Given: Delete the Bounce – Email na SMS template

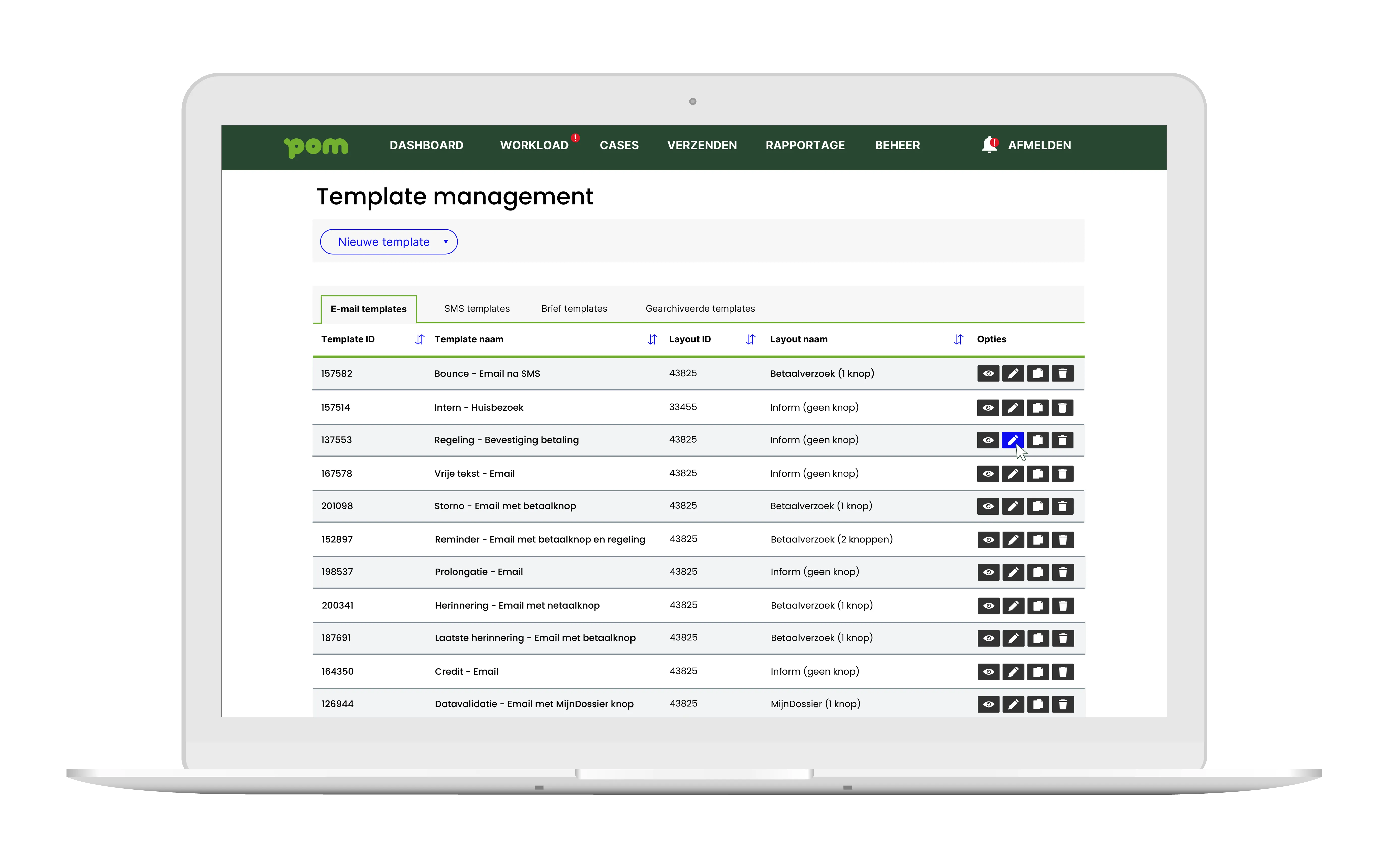Looking at the screenshot, I should [x=1062, y=374].
